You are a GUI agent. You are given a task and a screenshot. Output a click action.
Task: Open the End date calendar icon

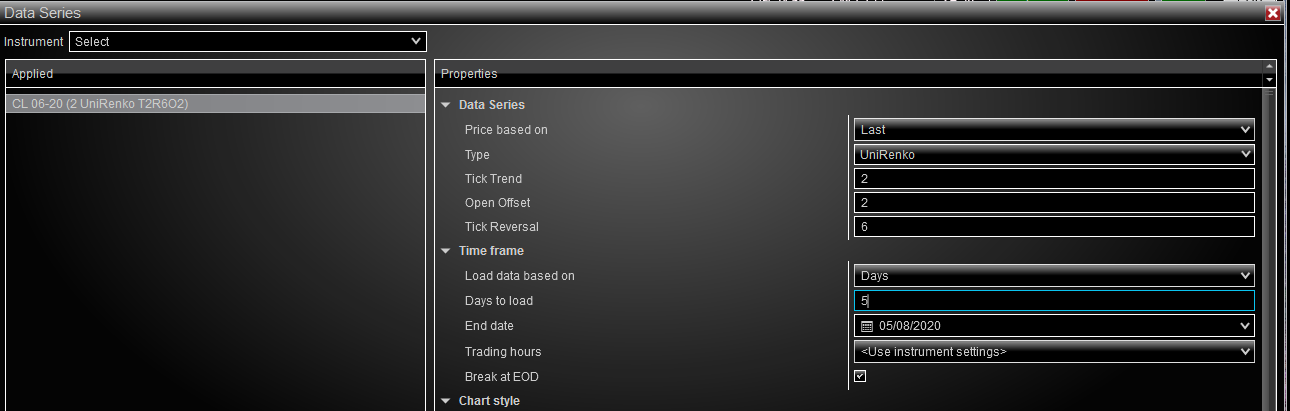tap(867, 326)
